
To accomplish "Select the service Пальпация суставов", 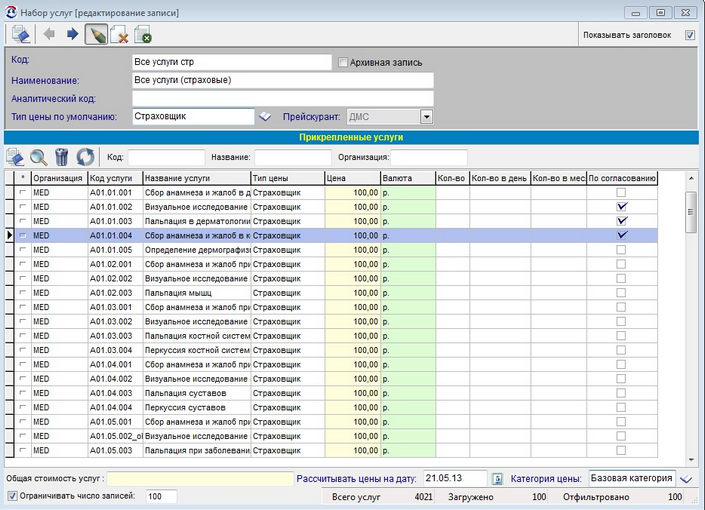I will click(x=196, y=393).
